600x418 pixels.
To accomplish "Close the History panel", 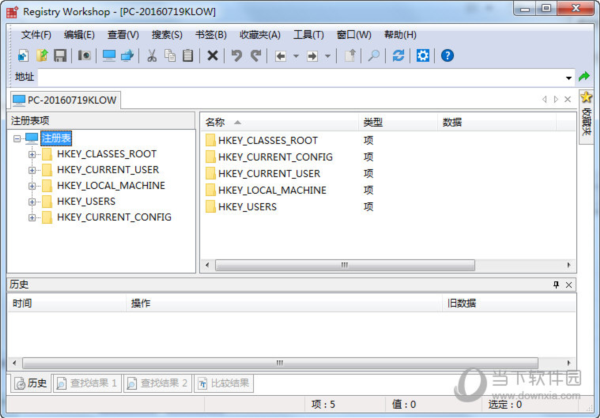I will tap(569, 285).
